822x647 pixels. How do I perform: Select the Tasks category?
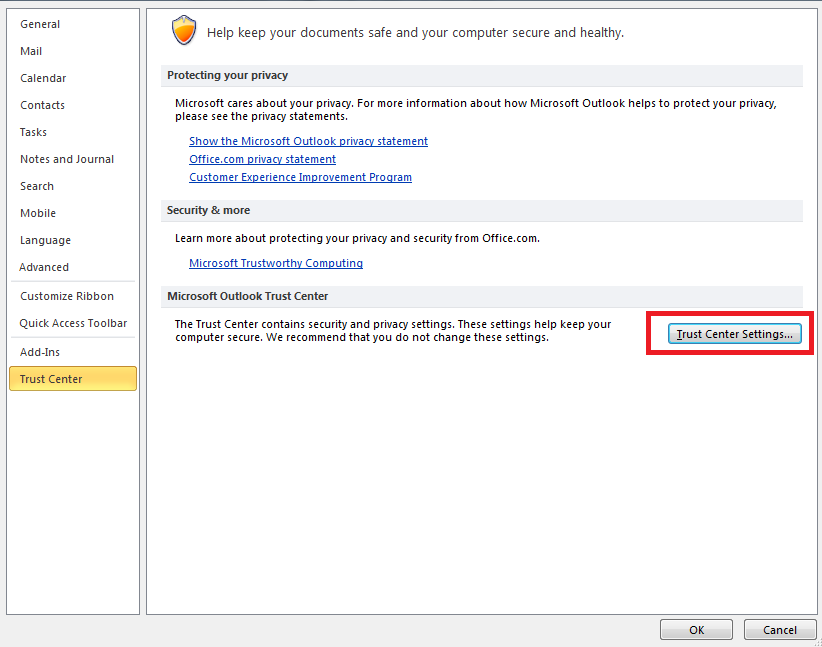(33, 132)
